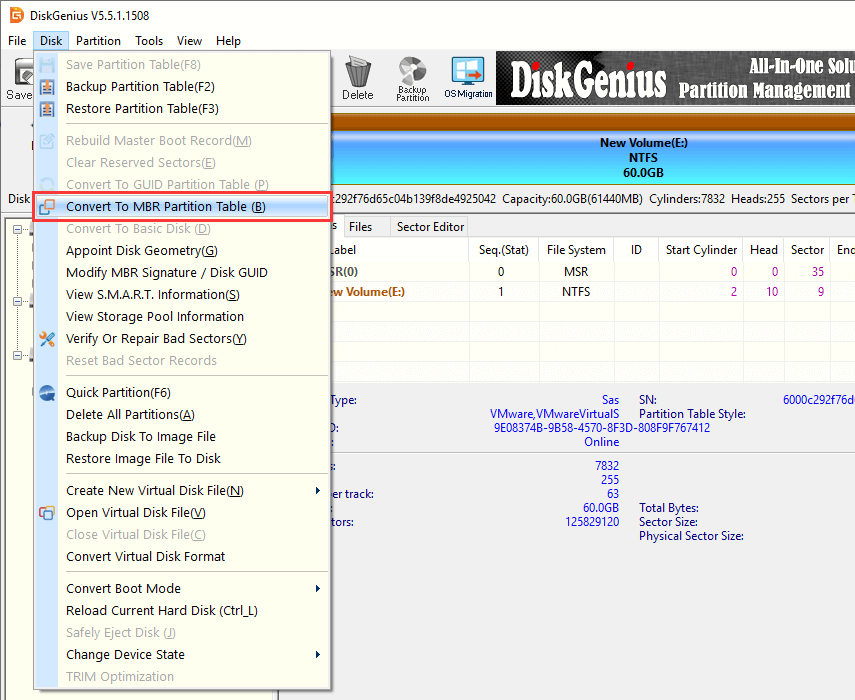Click the Open Virtual Disk File icon

pyautogui.click(x=47, y=513)
